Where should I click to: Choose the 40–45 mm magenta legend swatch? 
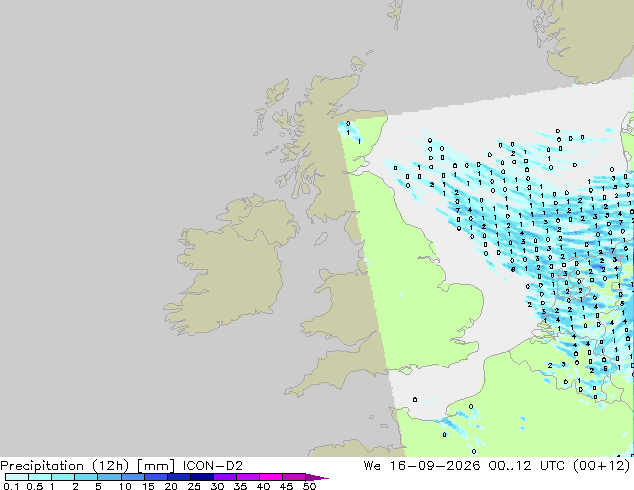coord(271,477)
